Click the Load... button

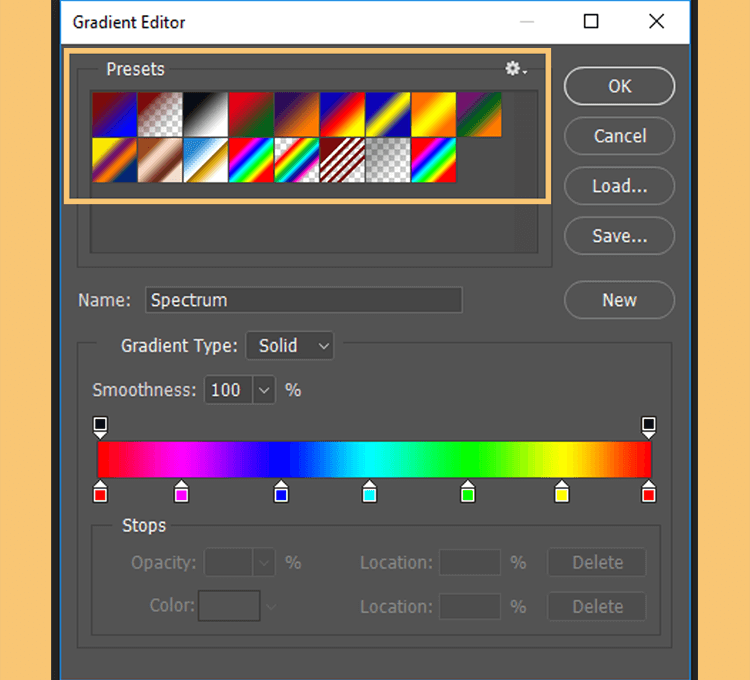pyautogui.click(x=619, y=186)
